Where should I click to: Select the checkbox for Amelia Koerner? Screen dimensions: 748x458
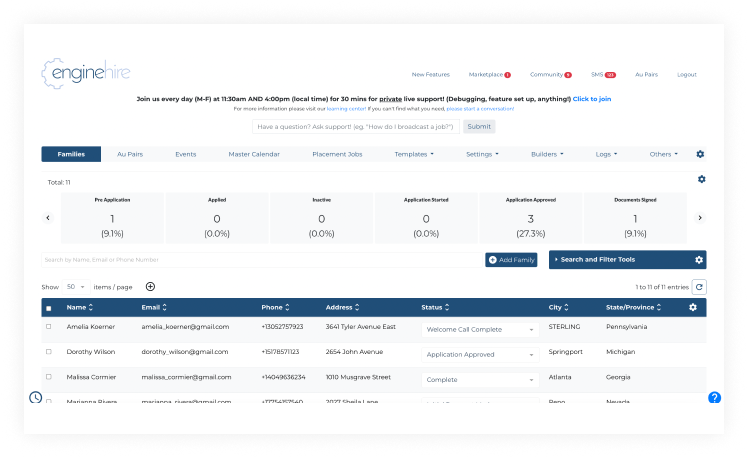pos(49,327)
